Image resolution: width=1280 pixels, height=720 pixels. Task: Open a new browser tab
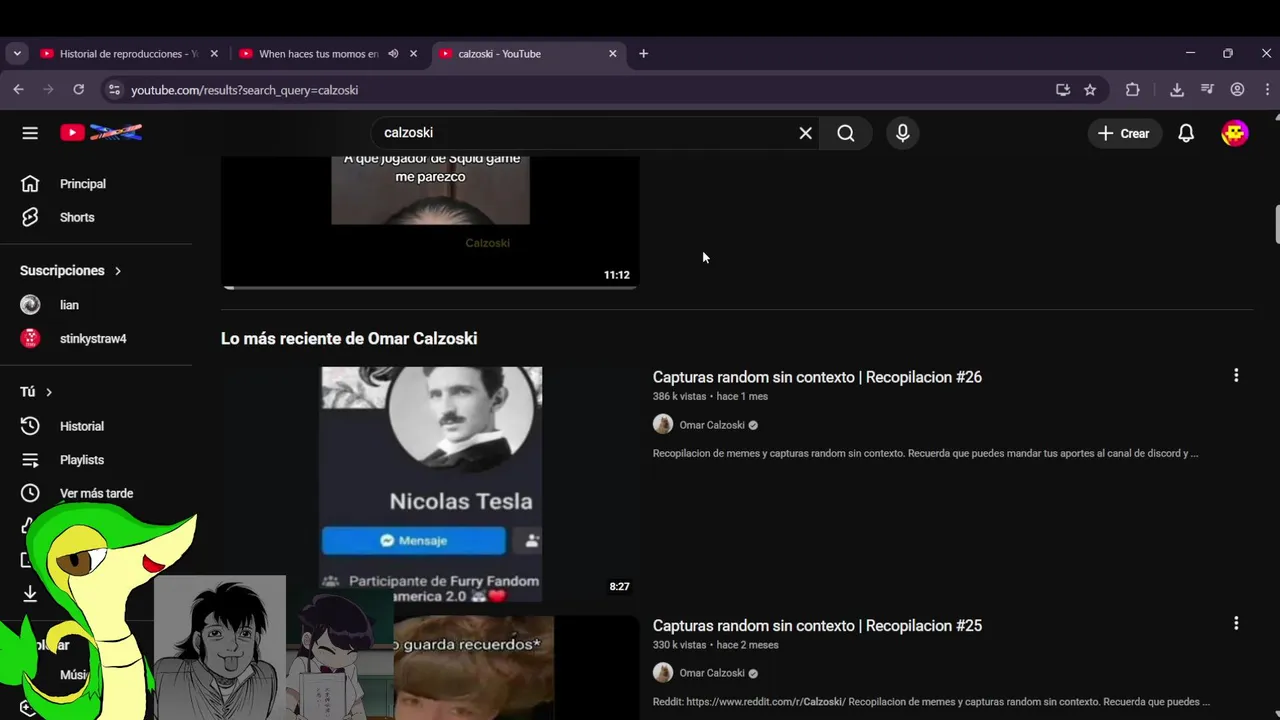pos(643,54)
